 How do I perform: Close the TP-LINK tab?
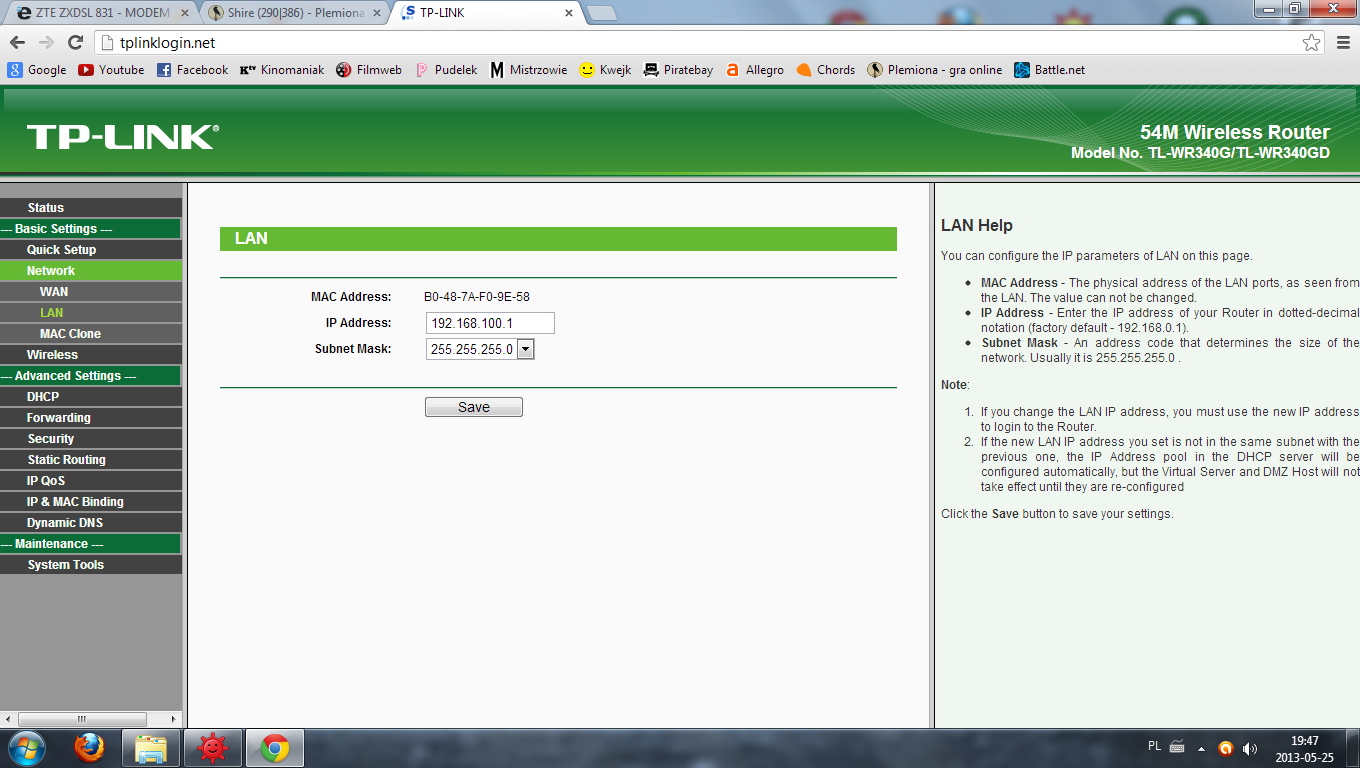click(x=569, y=13)
